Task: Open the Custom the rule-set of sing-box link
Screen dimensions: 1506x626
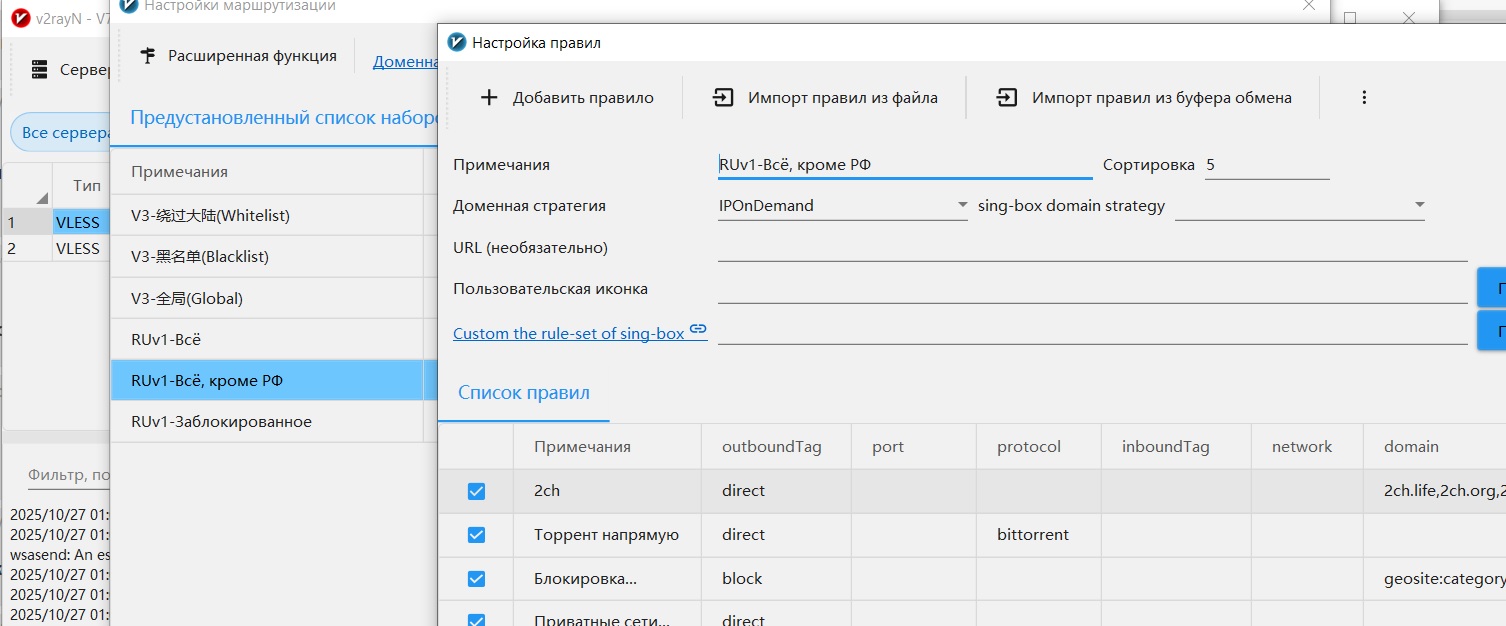Action: pyautogui.click(x=569, y=333)
